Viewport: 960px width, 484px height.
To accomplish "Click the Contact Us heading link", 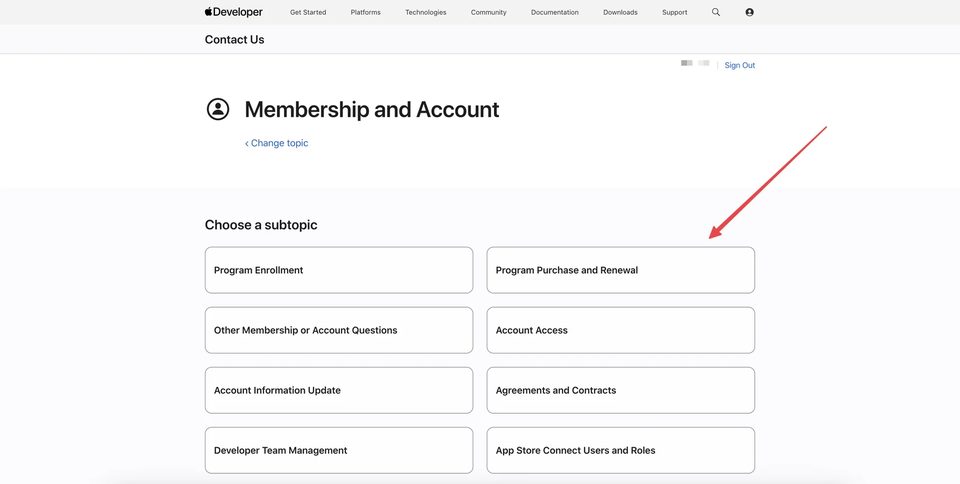I will coord(234,40).
